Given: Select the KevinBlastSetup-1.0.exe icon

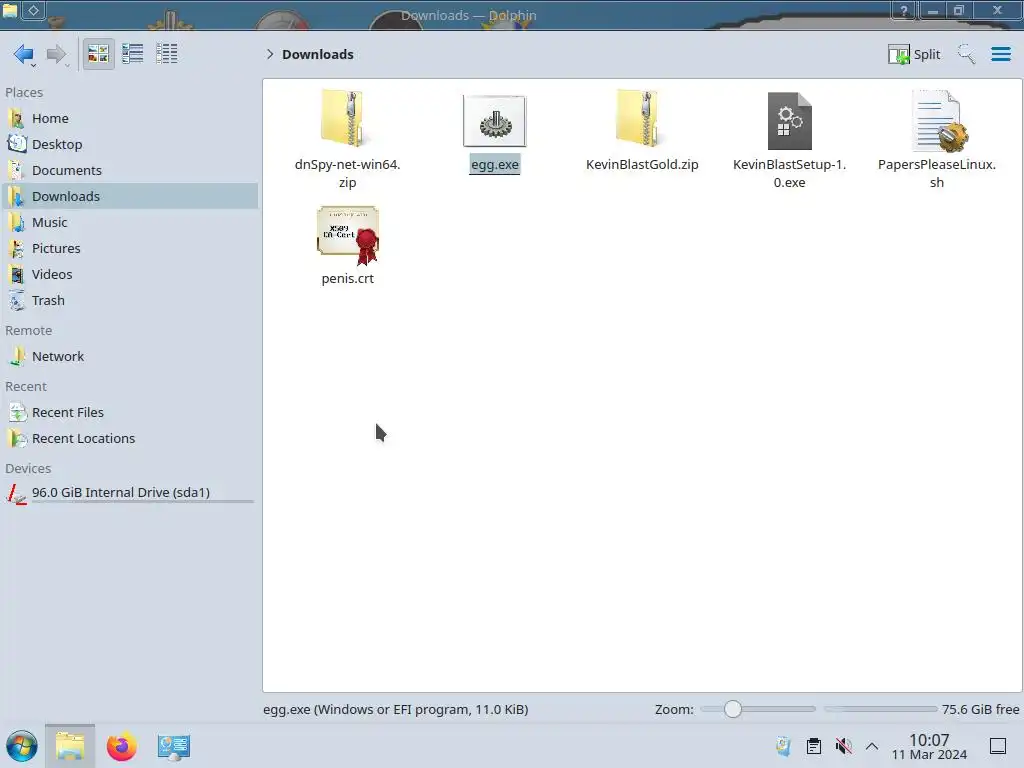Looking at the screenshot, I should click(x=790, y=121).
